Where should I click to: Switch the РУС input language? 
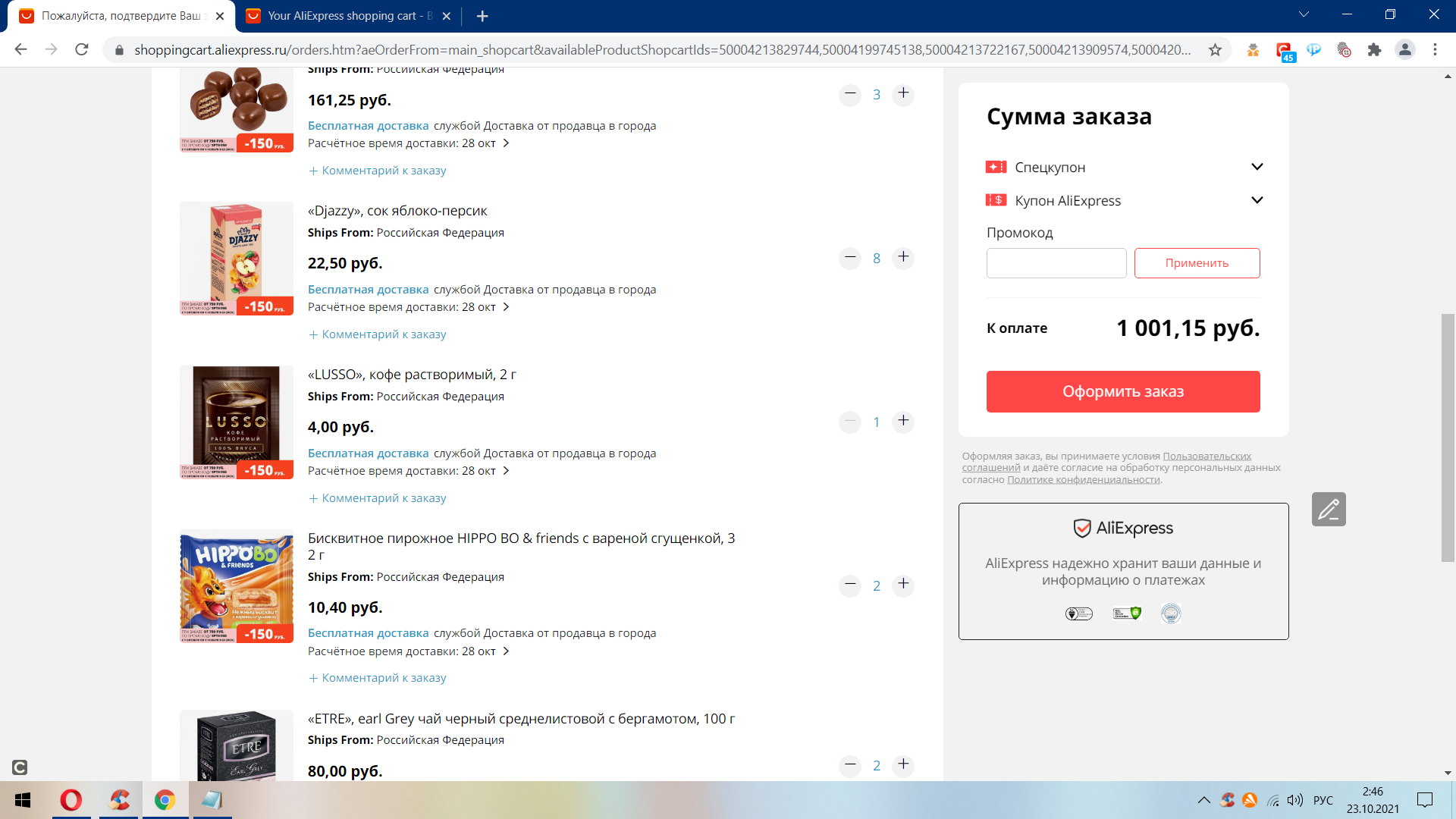[x=1323, y=800]
